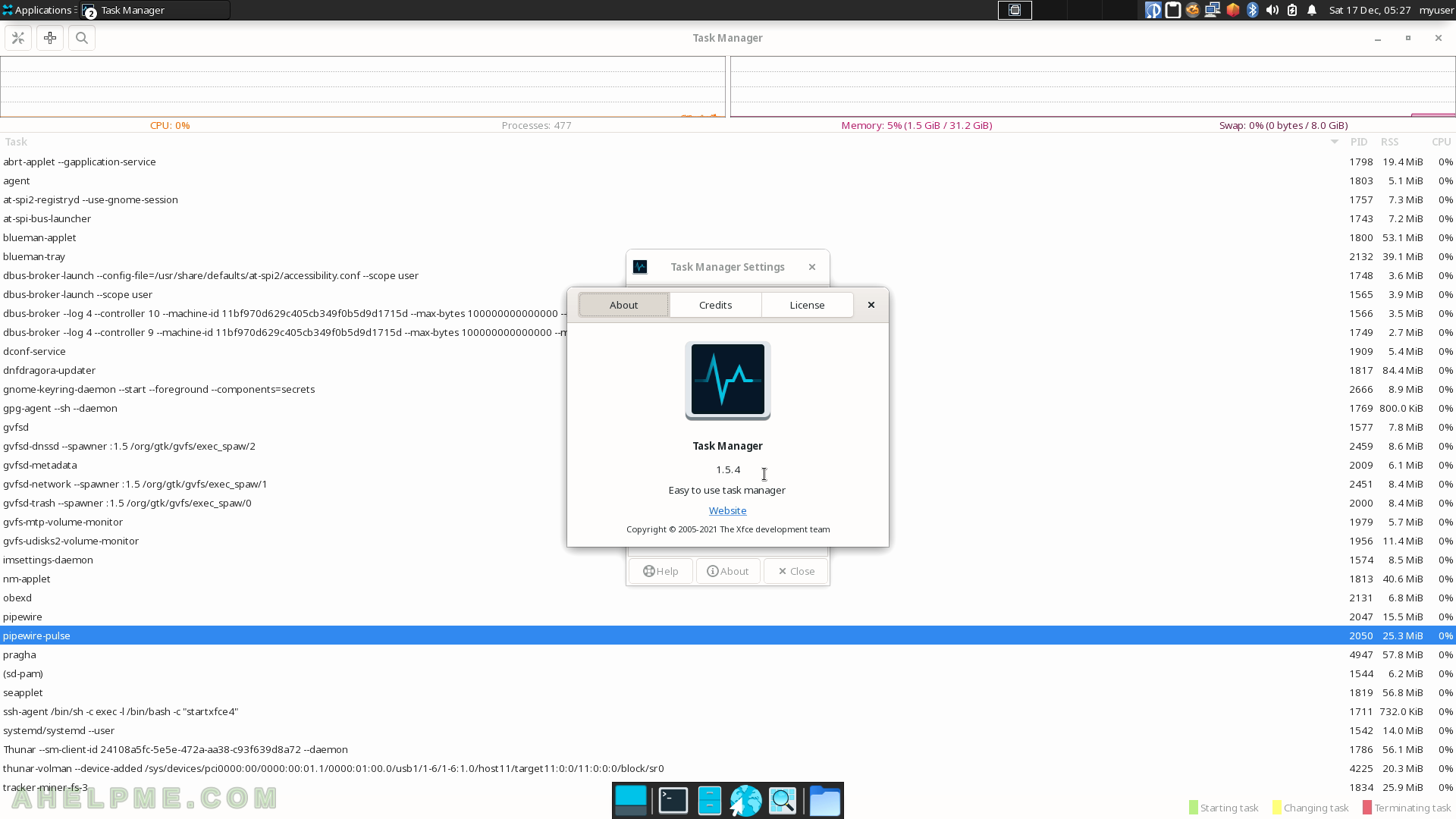1456x819 pixels.
Task: Click the Task Manager Settings title icon
Action: coord(640,267)
